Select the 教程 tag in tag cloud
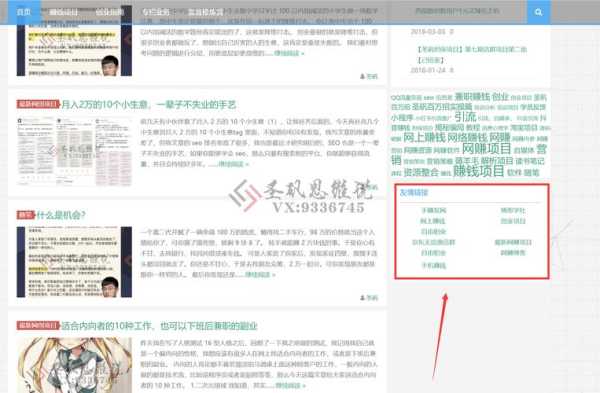The width and height of the screenshot is (600, 393). click(473, 127)
